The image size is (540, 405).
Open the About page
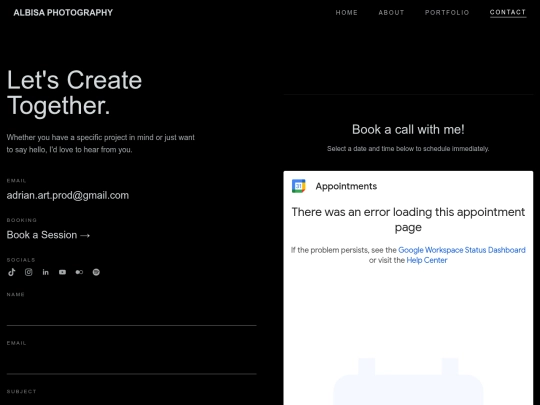point(391,12)
